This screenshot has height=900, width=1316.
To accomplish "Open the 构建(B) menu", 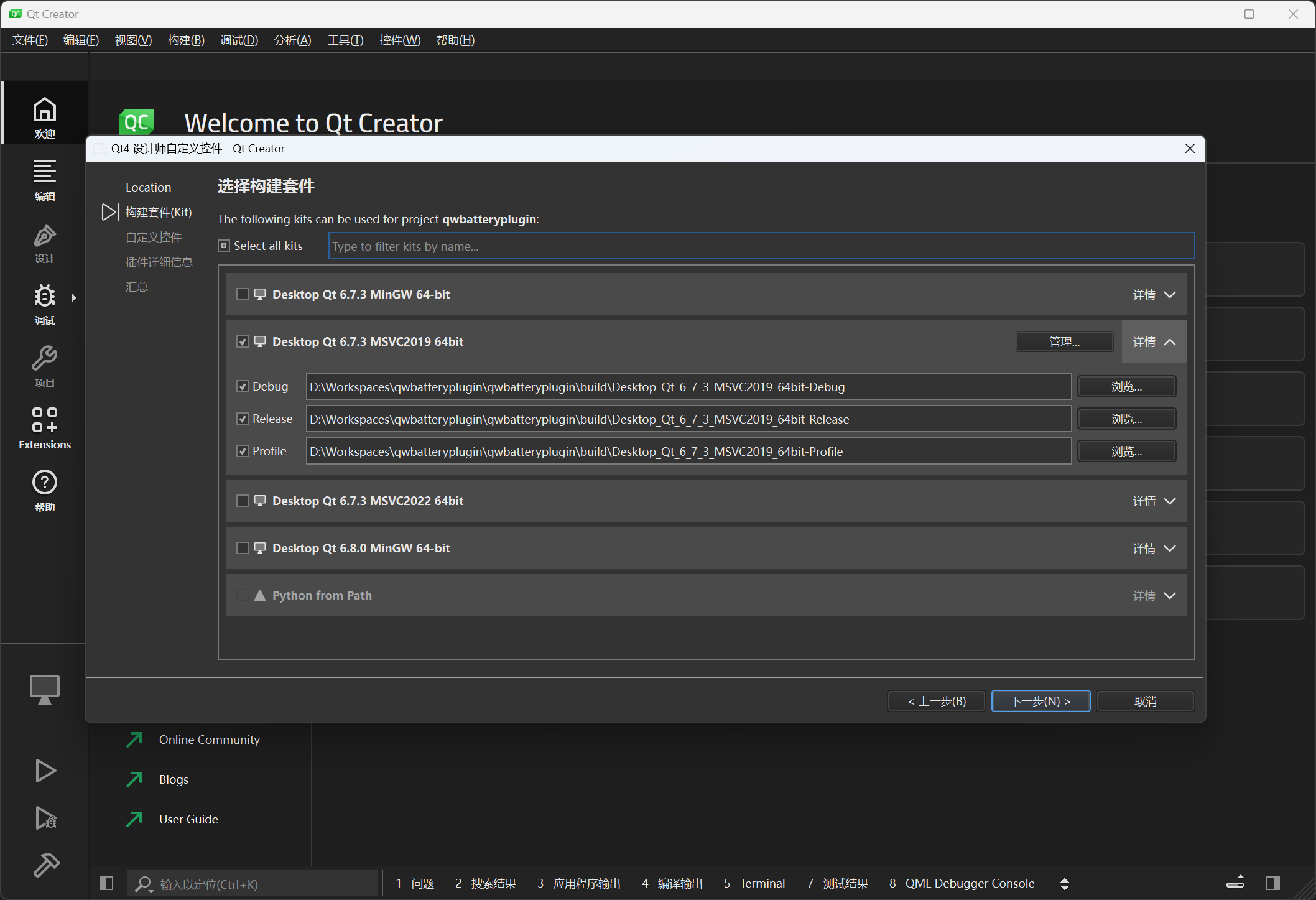I will (186, 40).
